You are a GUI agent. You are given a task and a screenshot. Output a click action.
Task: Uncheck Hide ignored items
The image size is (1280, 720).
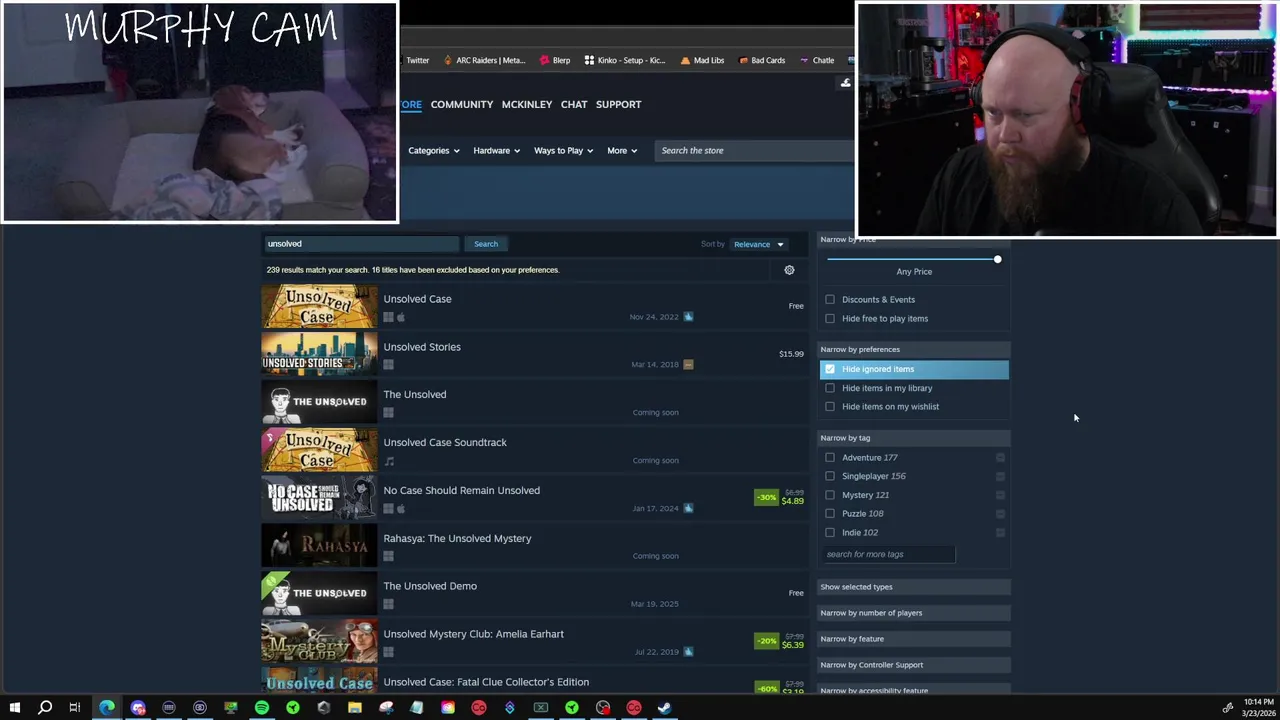coord(830,369)
